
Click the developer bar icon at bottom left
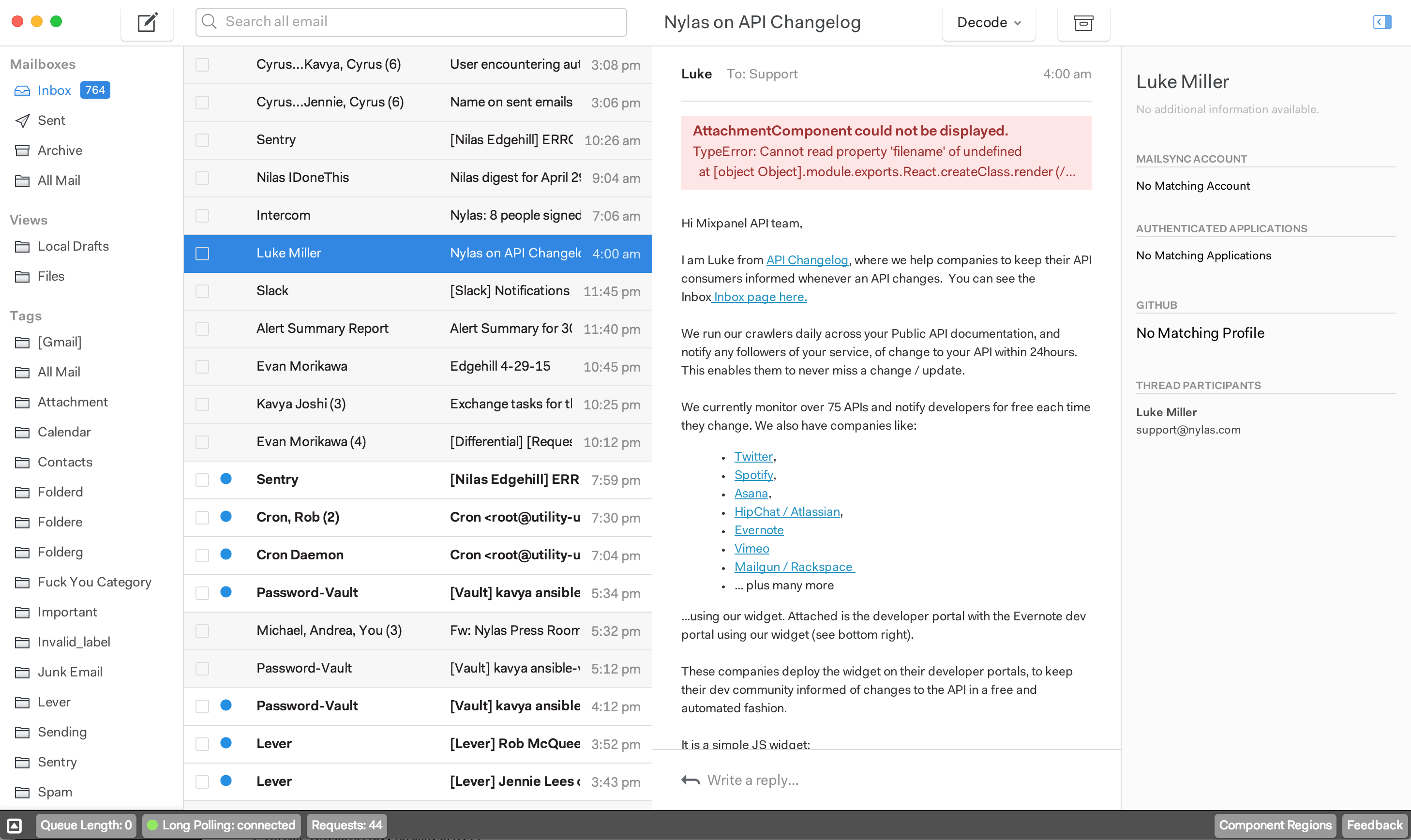coord(15,825)
